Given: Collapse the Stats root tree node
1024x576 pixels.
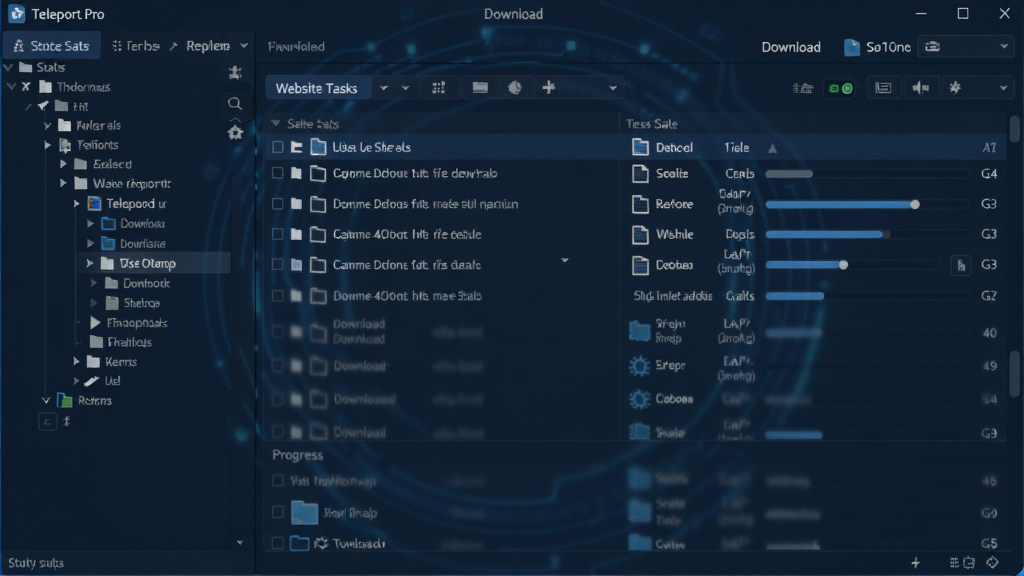Looking at the screenshot, I should (x=8, y=67).
